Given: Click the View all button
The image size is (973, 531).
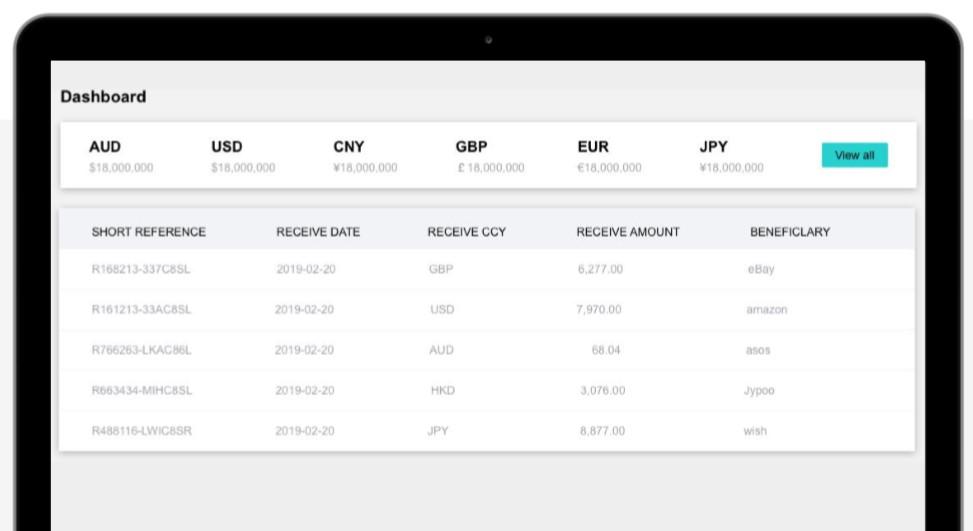Looking at the screenshot, I should point(854,155).
